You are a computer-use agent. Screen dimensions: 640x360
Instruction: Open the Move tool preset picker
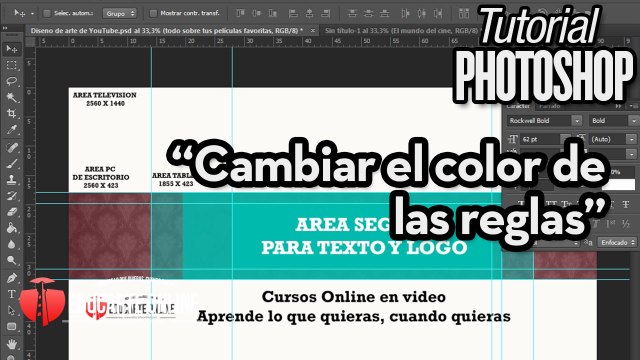32,14
